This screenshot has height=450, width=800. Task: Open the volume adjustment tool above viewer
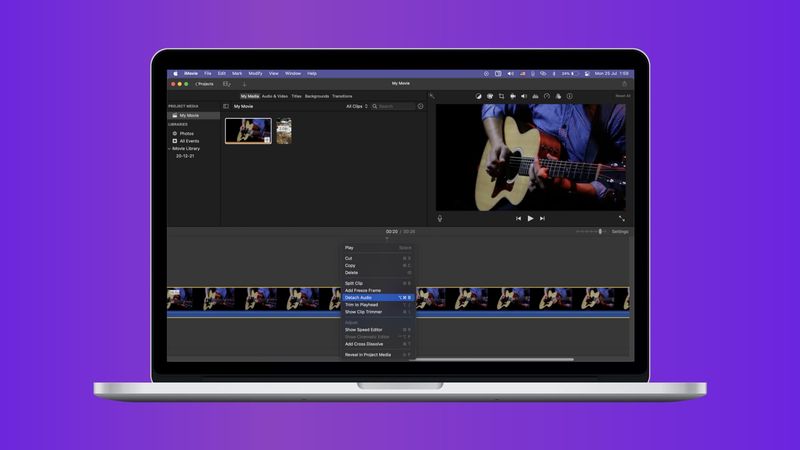coord(524,96)
